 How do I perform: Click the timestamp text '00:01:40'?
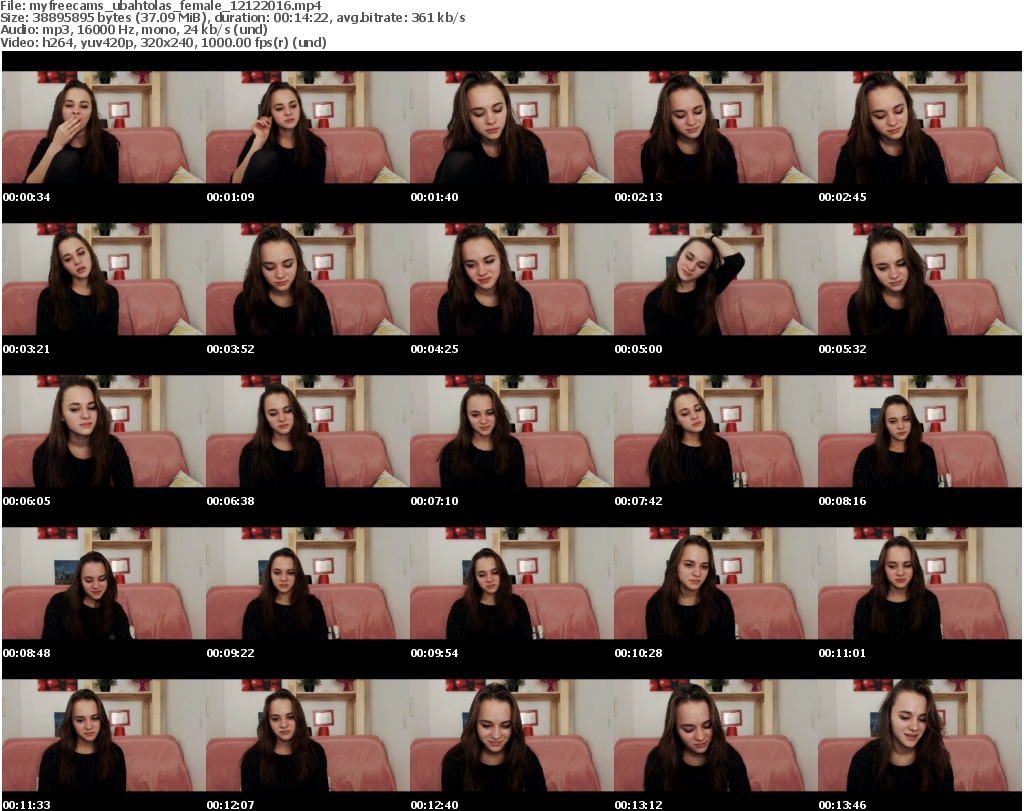[x=434, y=197]
